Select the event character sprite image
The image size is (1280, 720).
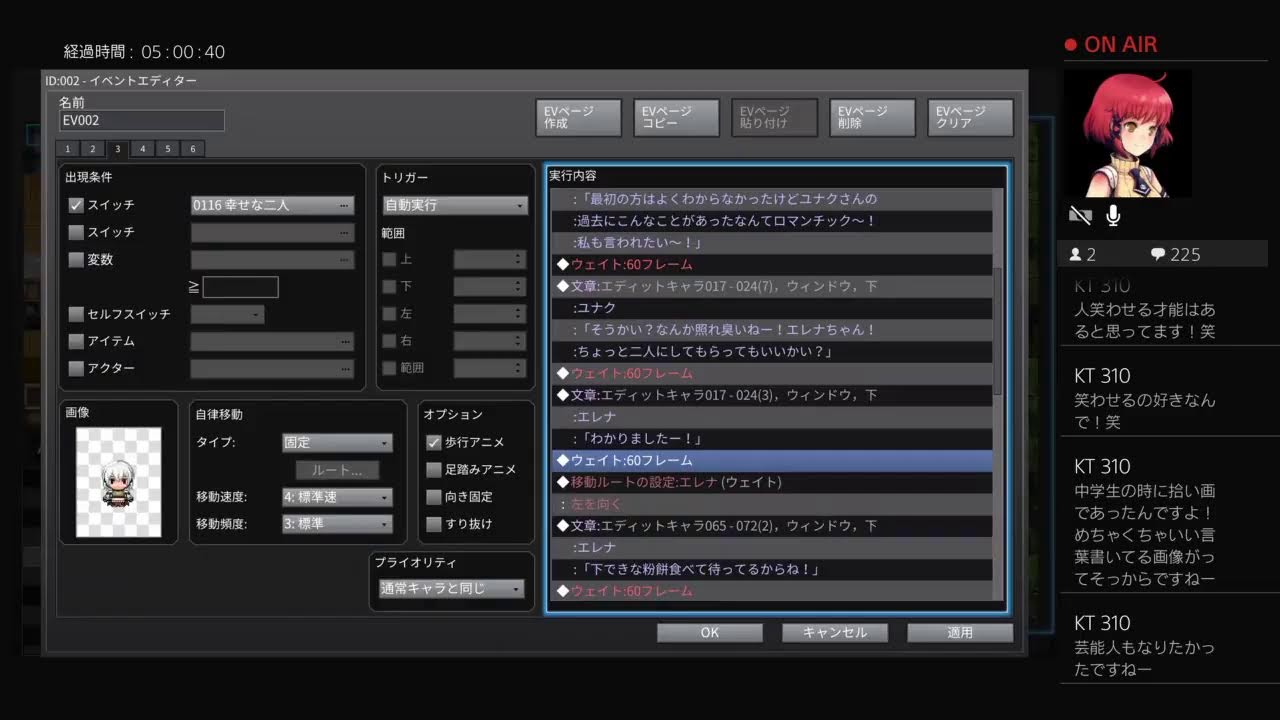(118, 482)
